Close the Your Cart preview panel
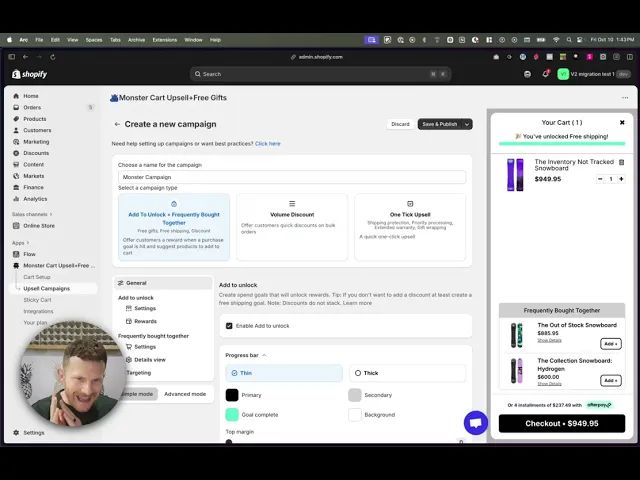The image size is (640, 480). 622,122
